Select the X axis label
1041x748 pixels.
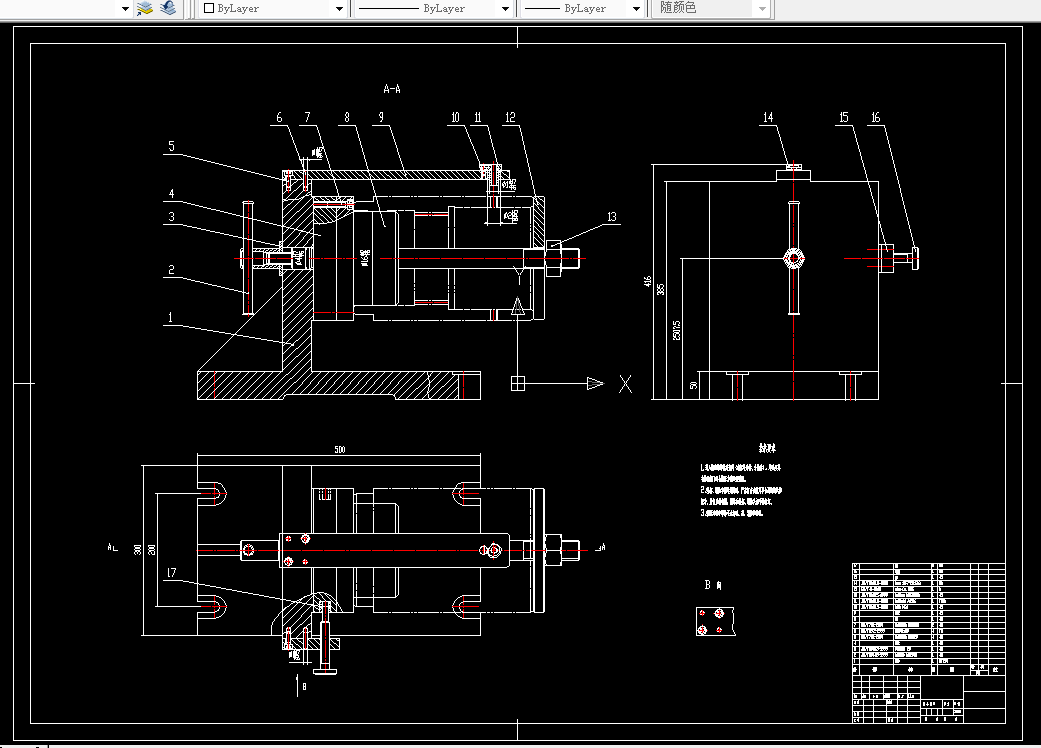pos(625,384)
